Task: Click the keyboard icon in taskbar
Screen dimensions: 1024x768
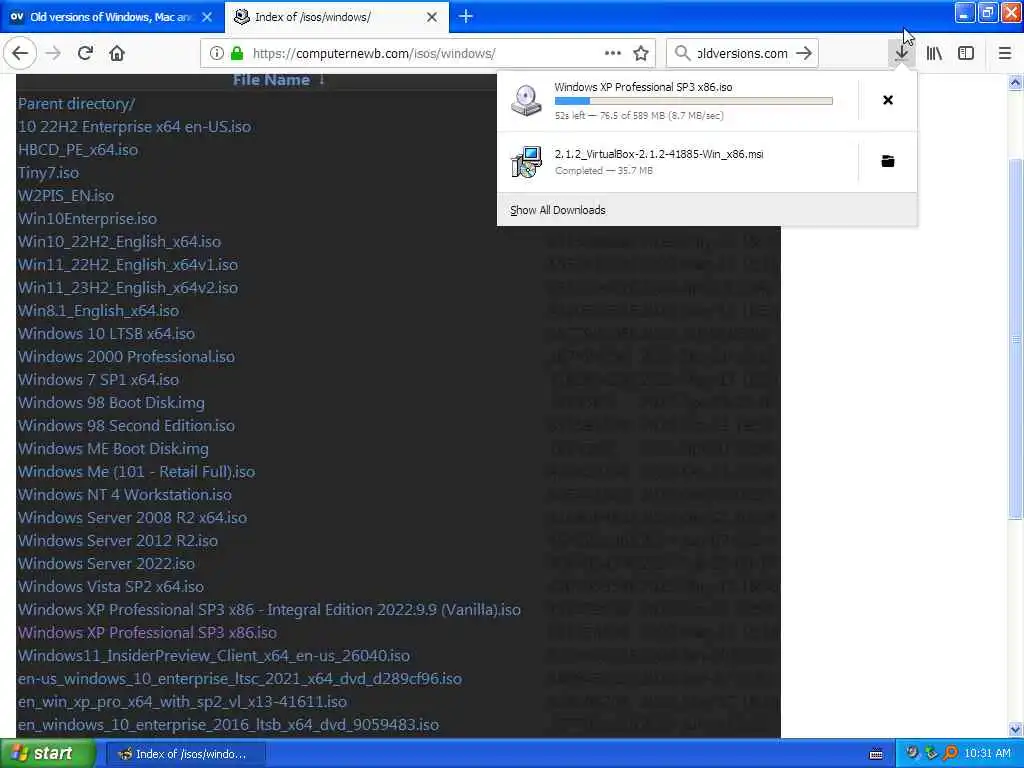Action: (876, 754)
